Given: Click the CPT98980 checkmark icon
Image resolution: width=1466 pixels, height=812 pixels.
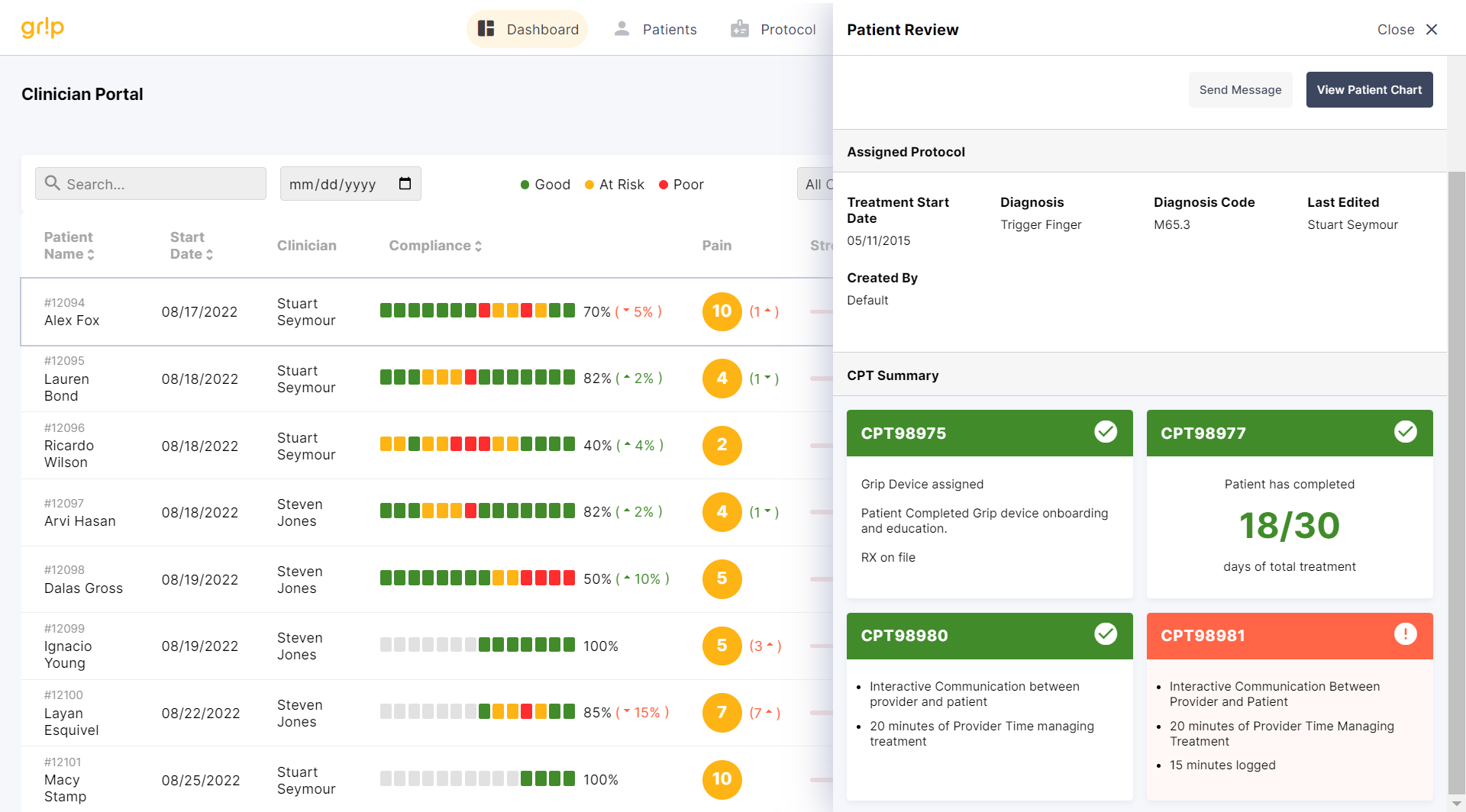Looking at the screenshot, I should (x=1105, y=634).
